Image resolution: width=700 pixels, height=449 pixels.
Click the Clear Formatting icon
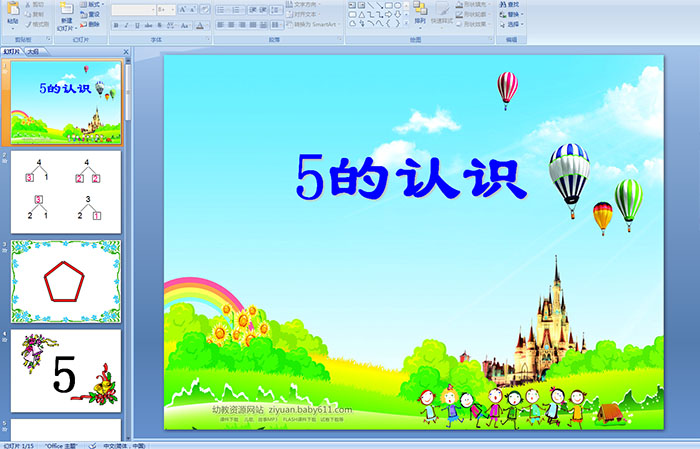click(205, 10)
